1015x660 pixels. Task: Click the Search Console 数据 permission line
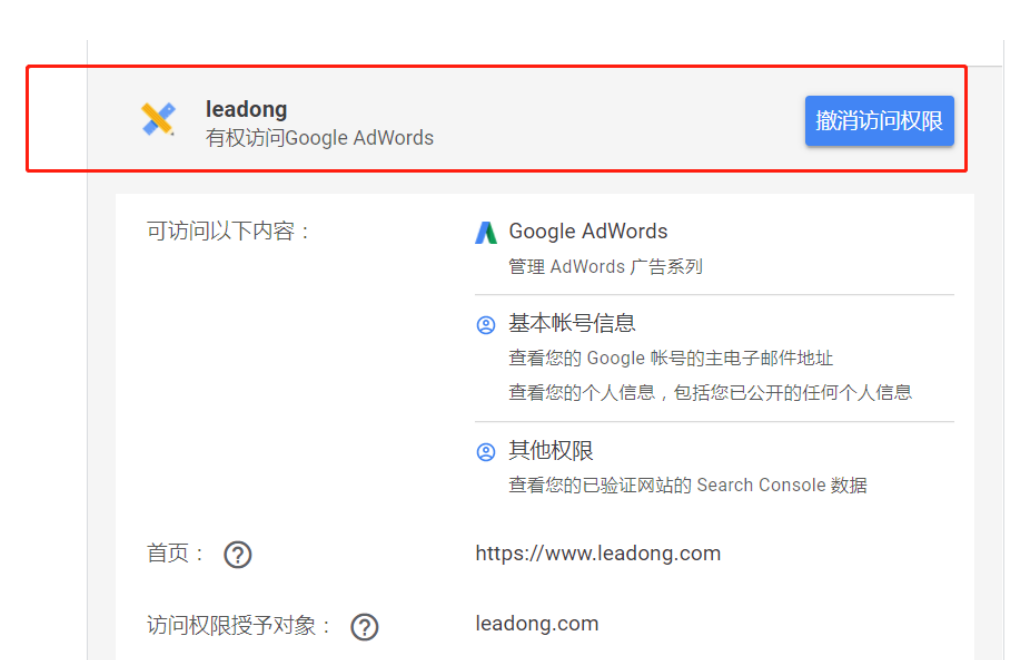click(688, 485)
